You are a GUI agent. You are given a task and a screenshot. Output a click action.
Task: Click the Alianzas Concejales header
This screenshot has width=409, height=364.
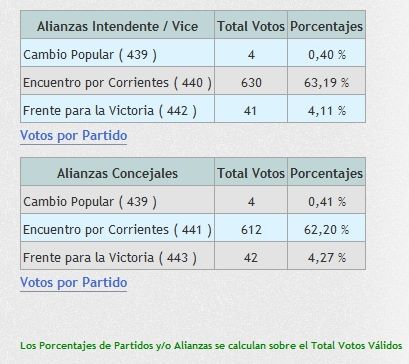pyautogui.click(x=117, y=173)
